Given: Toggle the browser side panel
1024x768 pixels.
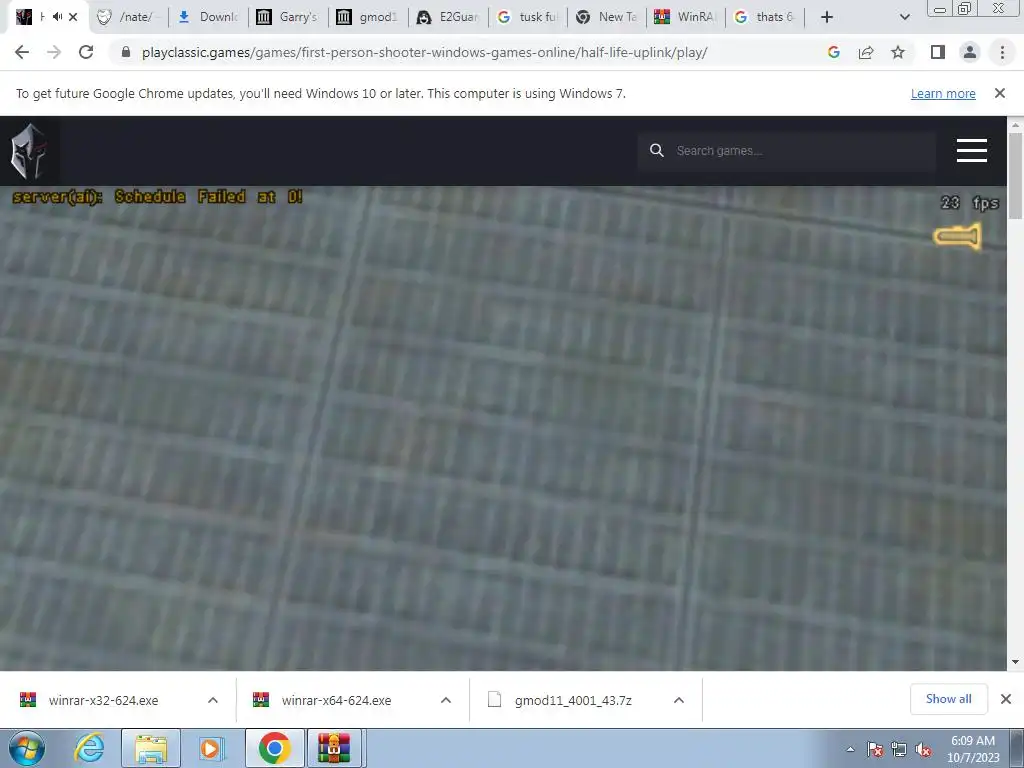Looking at the screenshot, I should tap(938, 52).
